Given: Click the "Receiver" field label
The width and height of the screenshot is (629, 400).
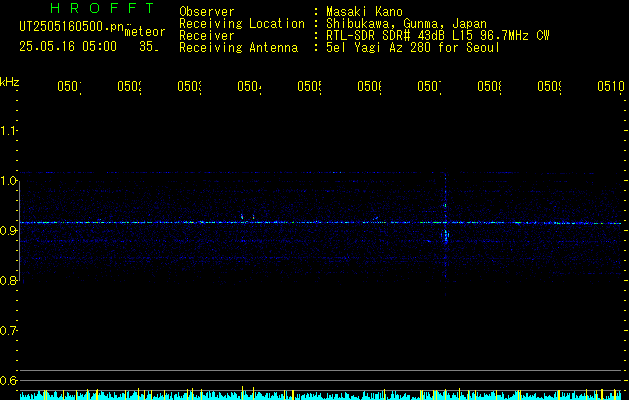Looking at the screenshot, I should [x=207, y=36].
